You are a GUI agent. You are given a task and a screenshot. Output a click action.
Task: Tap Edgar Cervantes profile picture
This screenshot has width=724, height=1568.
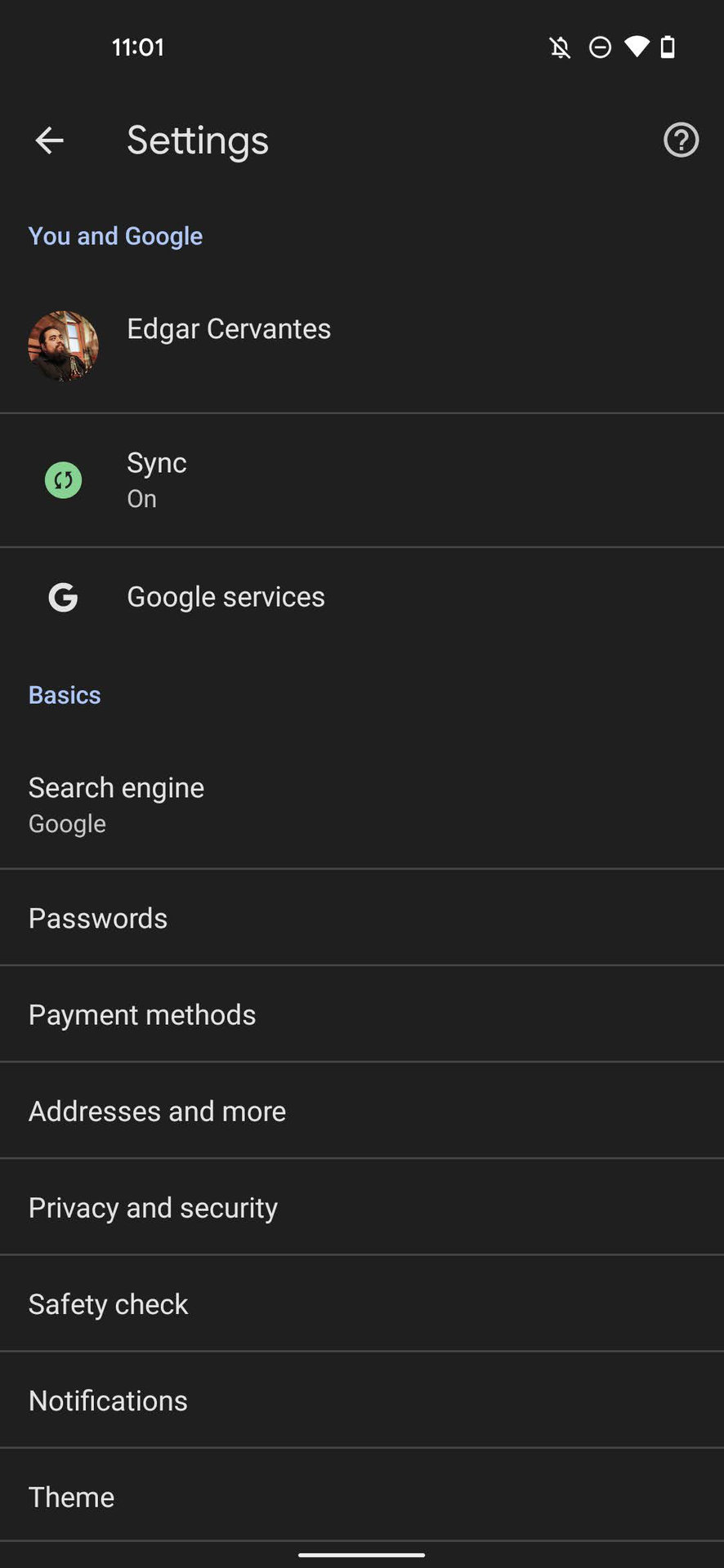pyautogui.click(x=63, y=345)
